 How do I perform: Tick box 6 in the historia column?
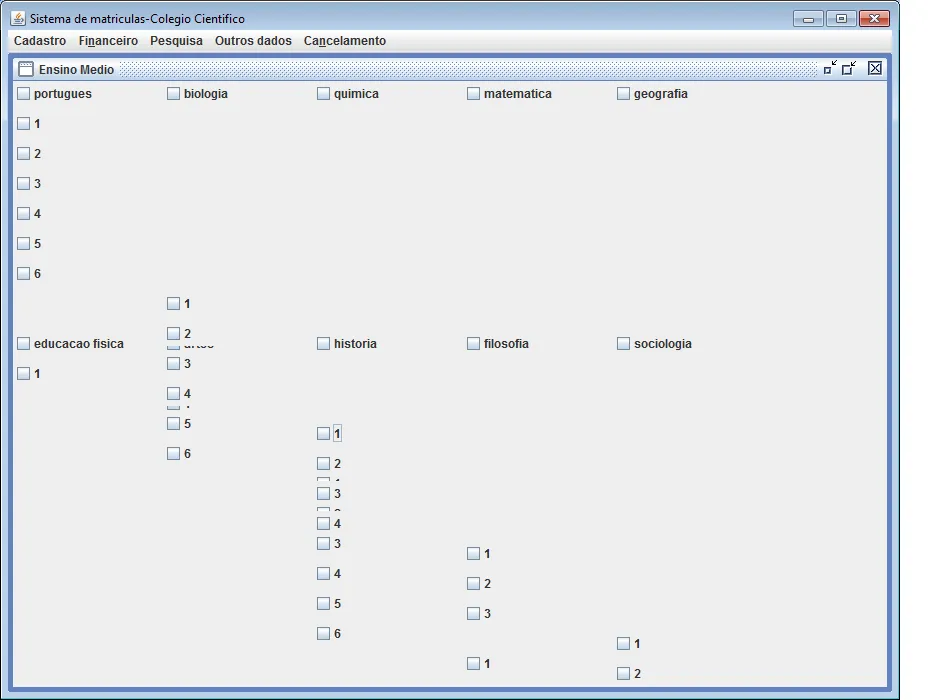[324, 633]
